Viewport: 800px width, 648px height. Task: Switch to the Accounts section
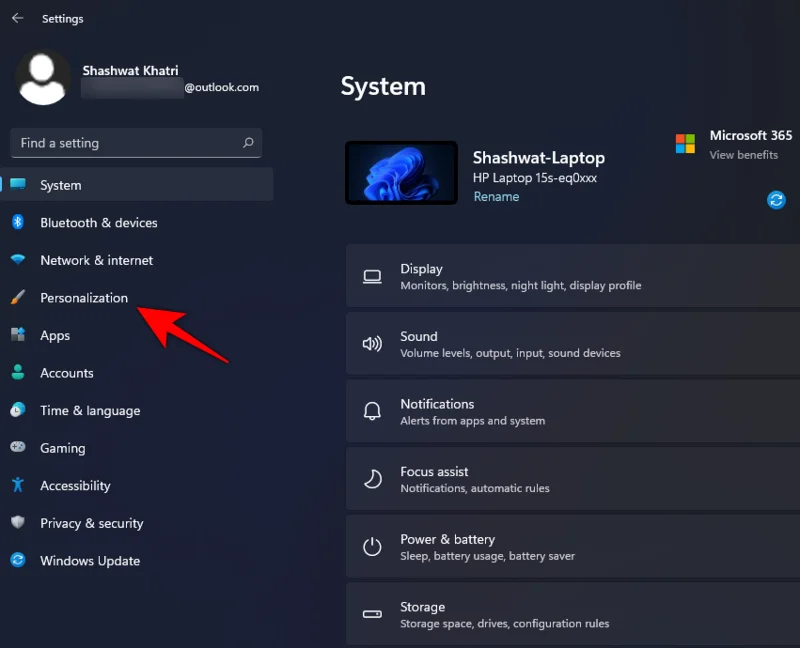(x=67, y=373)
